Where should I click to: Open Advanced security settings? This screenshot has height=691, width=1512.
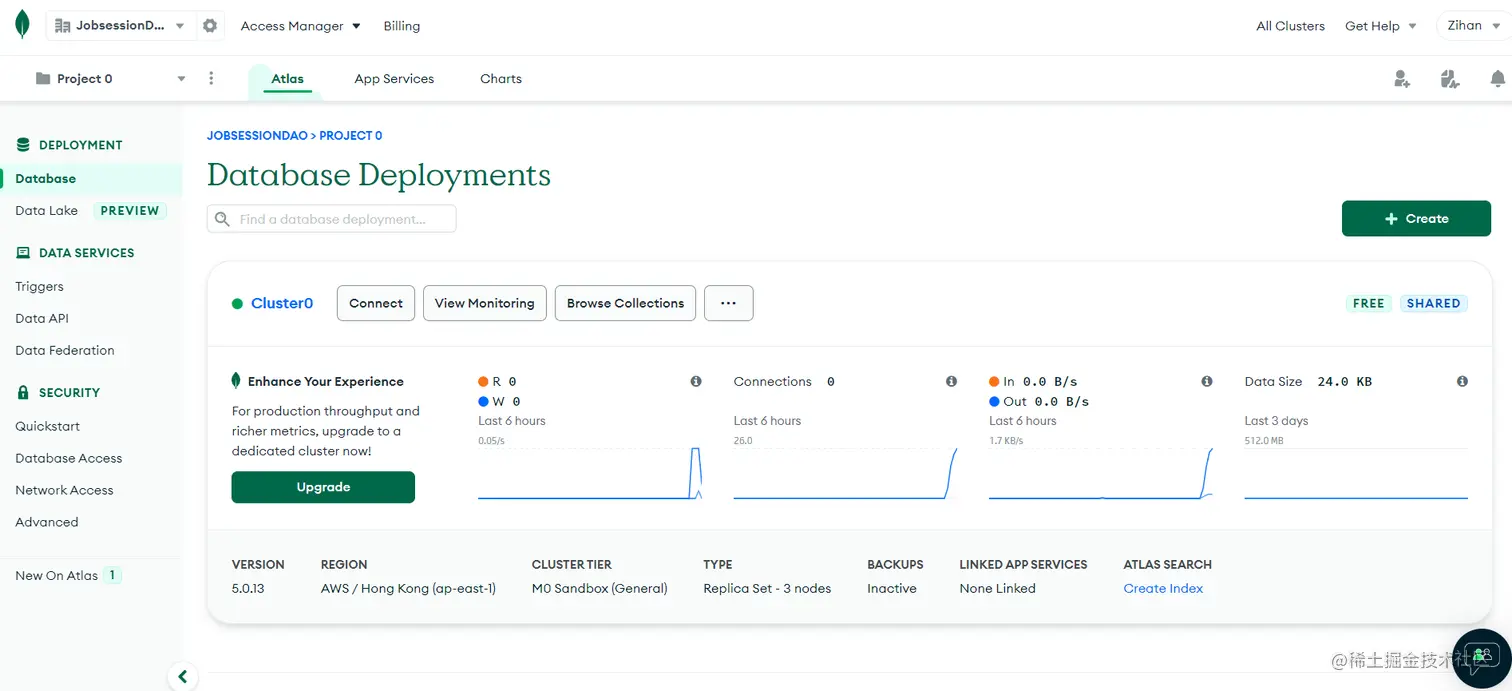46,523
